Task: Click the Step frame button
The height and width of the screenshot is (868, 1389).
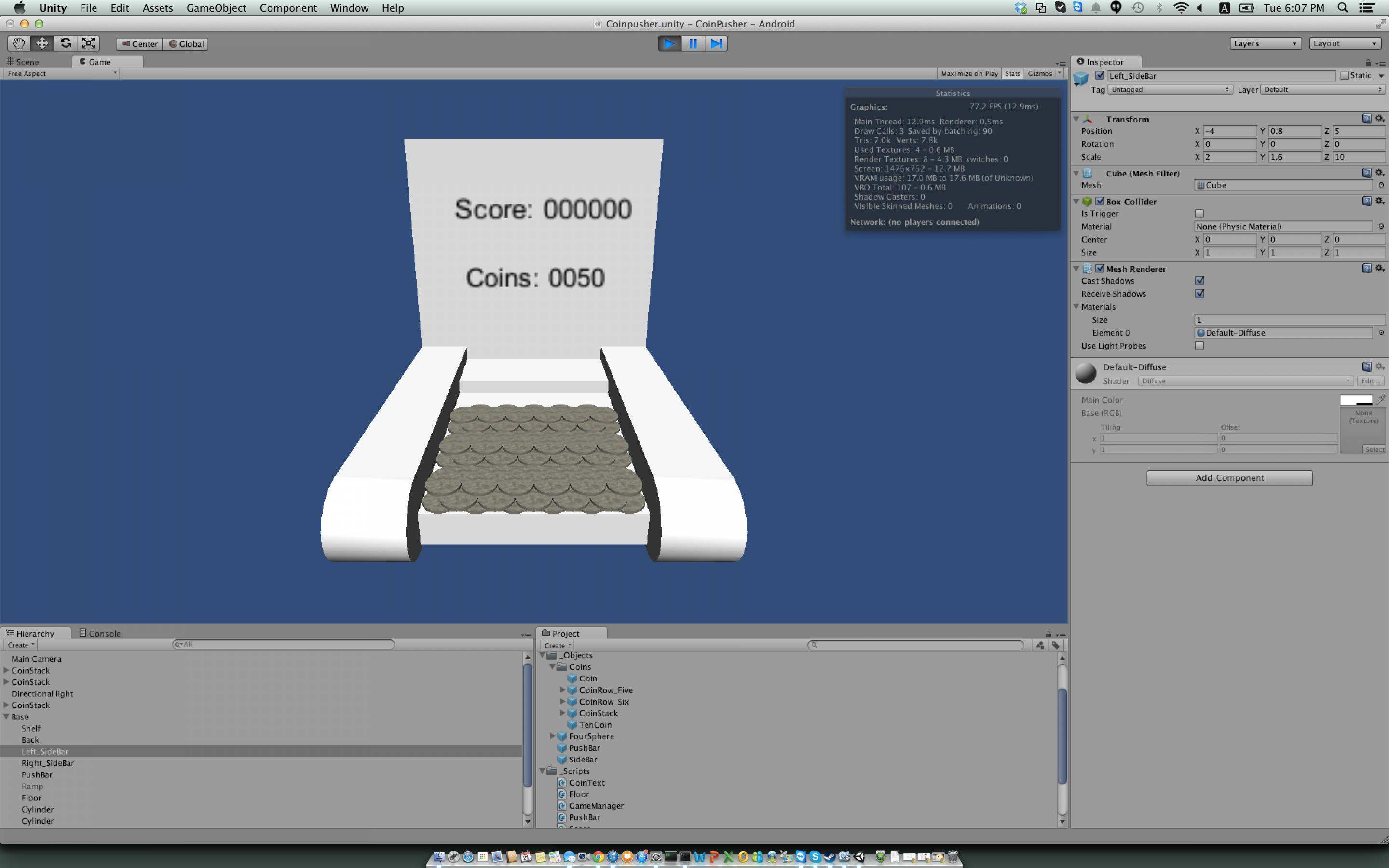Action: tap(716, 43)
